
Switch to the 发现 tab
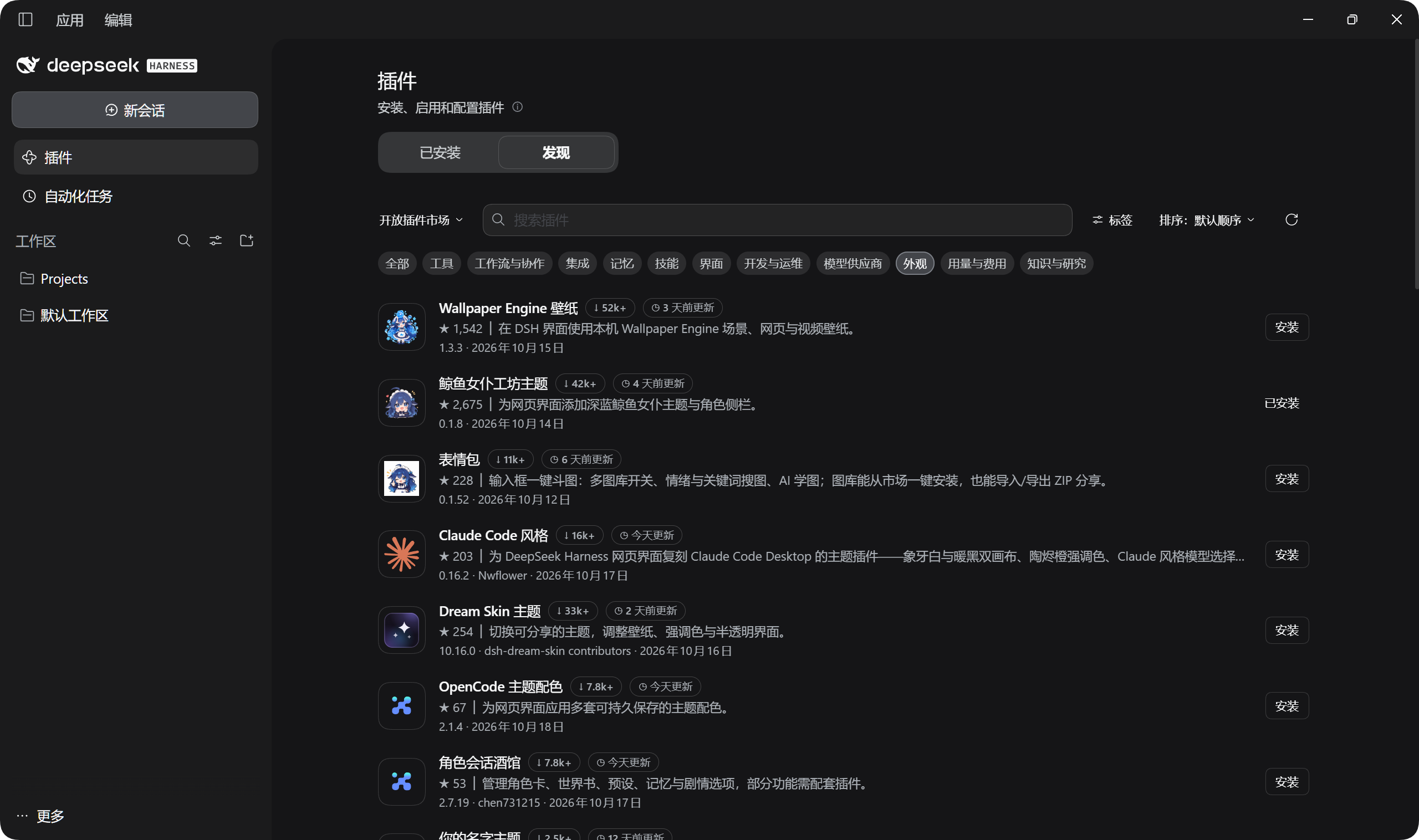point(556,152)
